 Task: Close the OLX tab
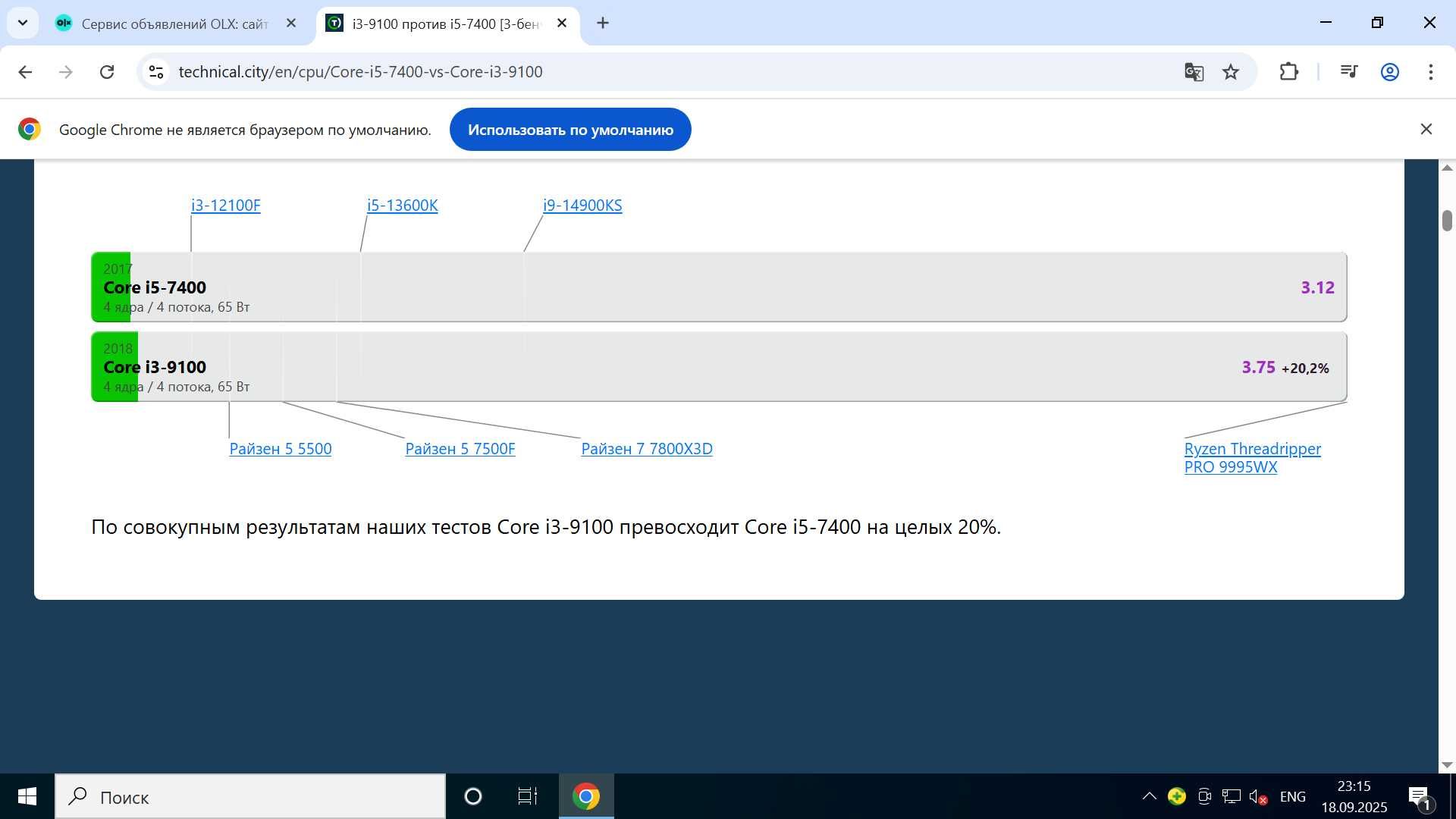(x=291, y=24)
